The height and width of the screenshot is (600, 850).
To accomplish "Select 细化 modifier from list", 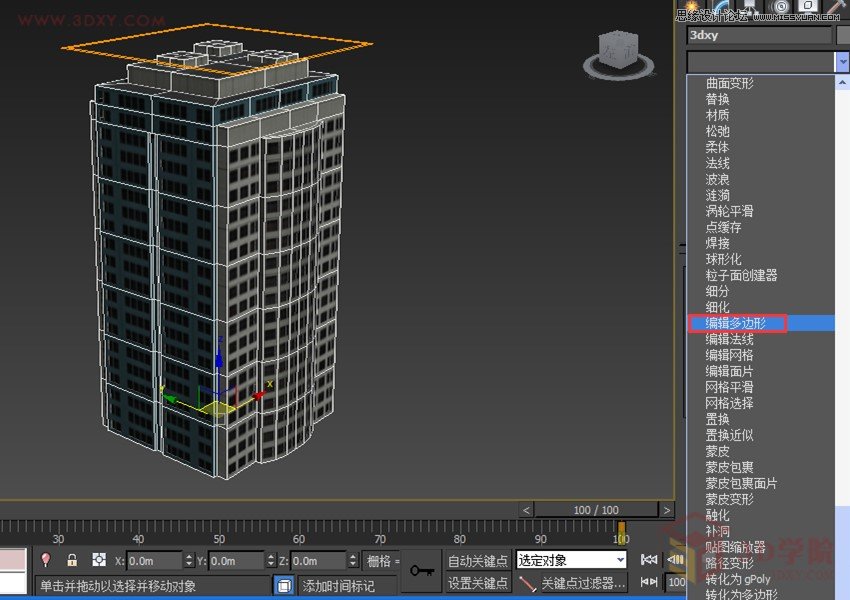I will click(x=717, y=307).
